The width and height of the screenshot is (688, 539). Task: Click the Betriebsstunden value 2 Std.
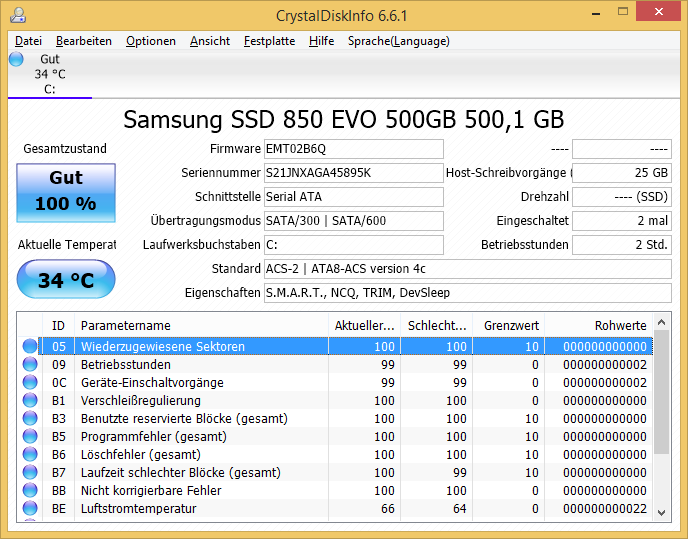[x=622, y=244]
